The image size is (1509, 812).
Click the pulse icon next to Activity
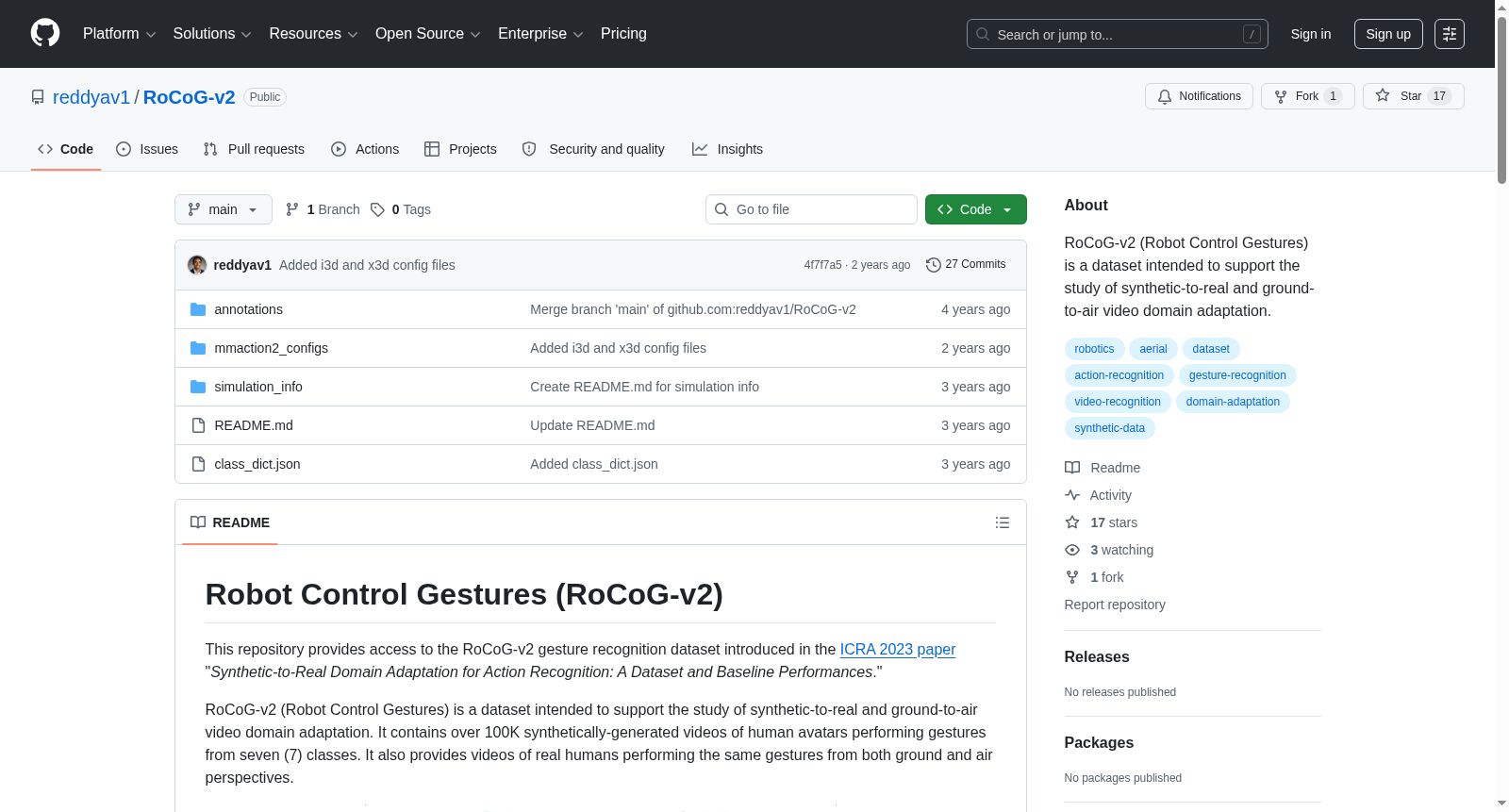pyautogui.click(x=1072, y=495)
